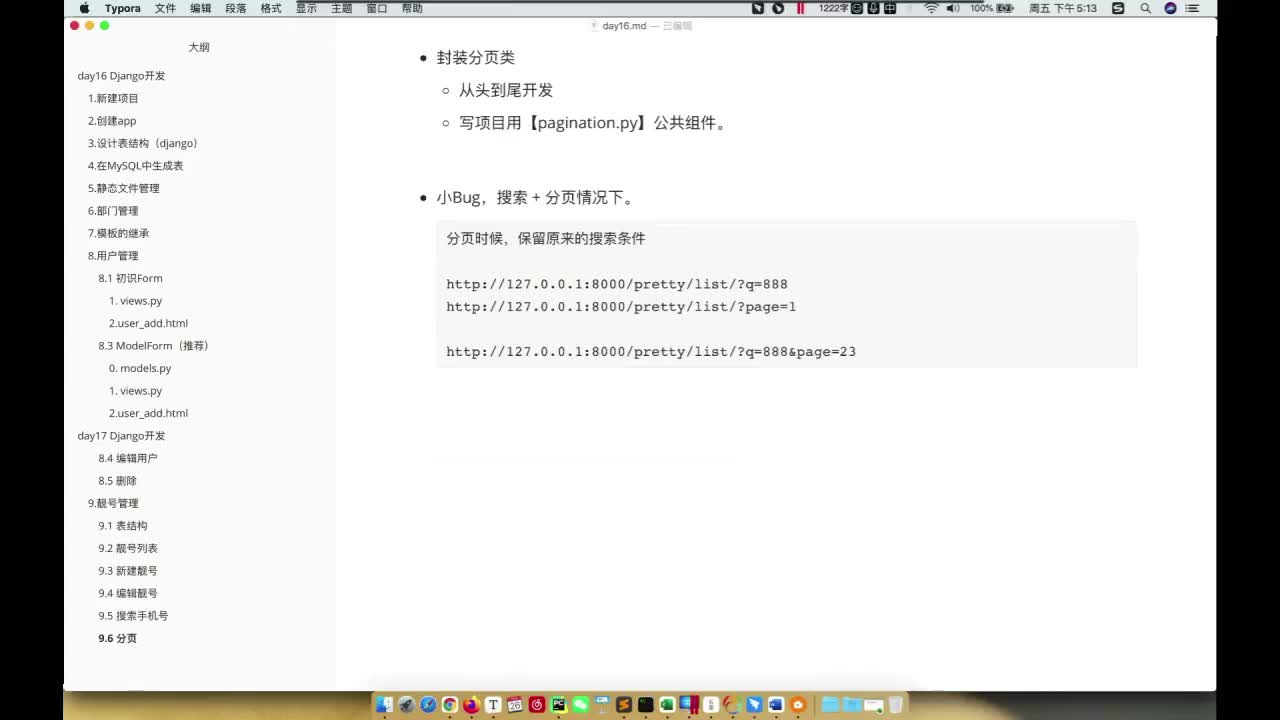The image size is (1280, 720).
Task: Open Firefox from the Dock
Action: pyautogui.click(x=471, y=705)
